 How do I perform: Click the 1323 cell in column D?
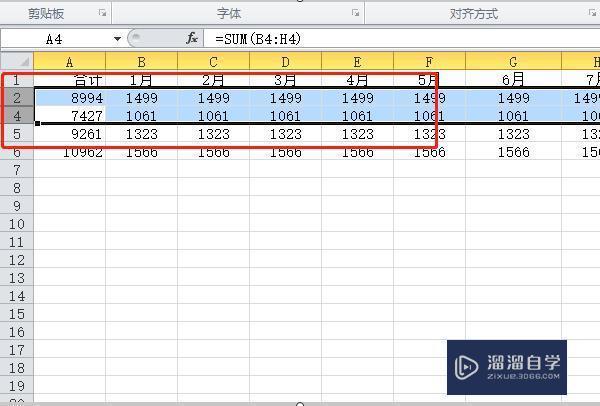(285, 134)
